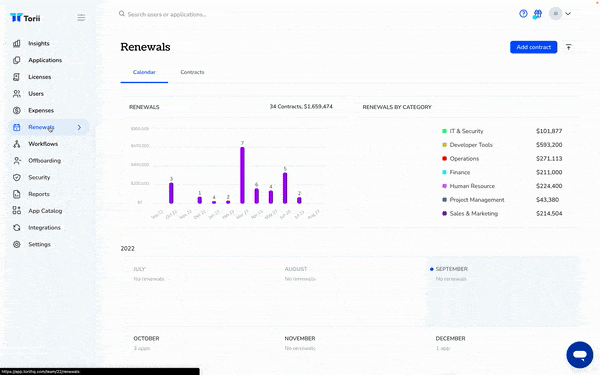Click the SEPTEMBER month heading
600x375 pixels.
tap(452, 269)
